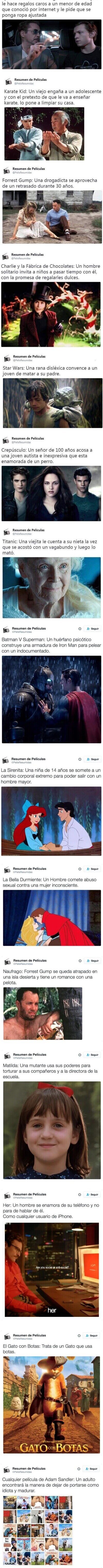Click the gear icon on the La Sirenita tweet
The image size is (103, 1568).
tap(80, 759)
